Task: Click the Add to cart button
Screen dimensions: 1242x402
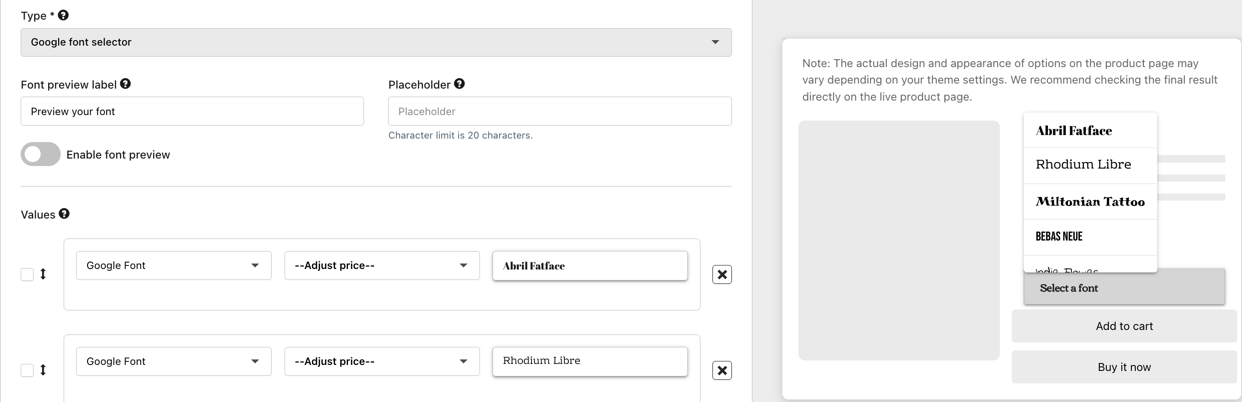Action: [x=1124, y=326]
